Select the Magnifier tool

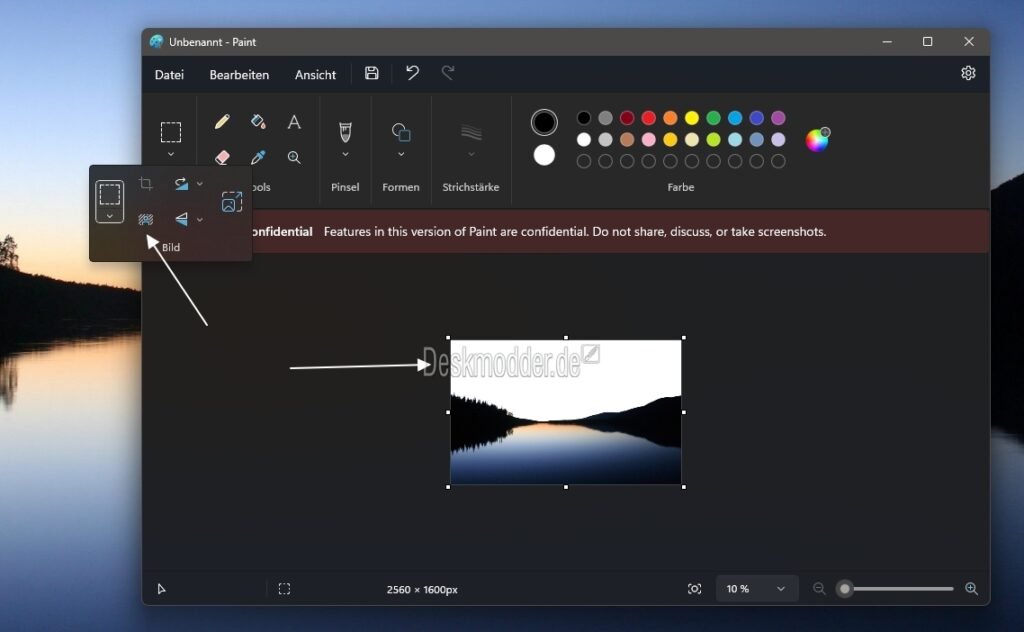click(x=294, y=157)
